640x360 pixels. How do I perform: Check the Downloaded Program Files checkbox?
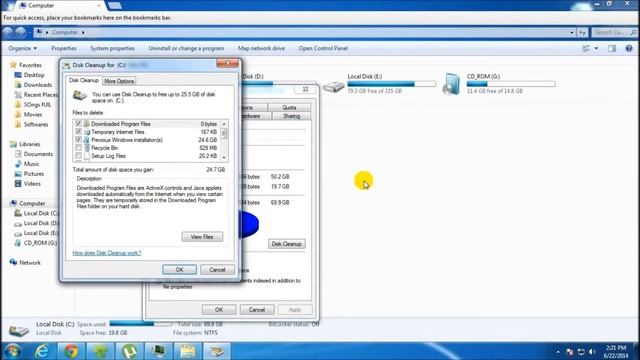click(x=78, y=124)
